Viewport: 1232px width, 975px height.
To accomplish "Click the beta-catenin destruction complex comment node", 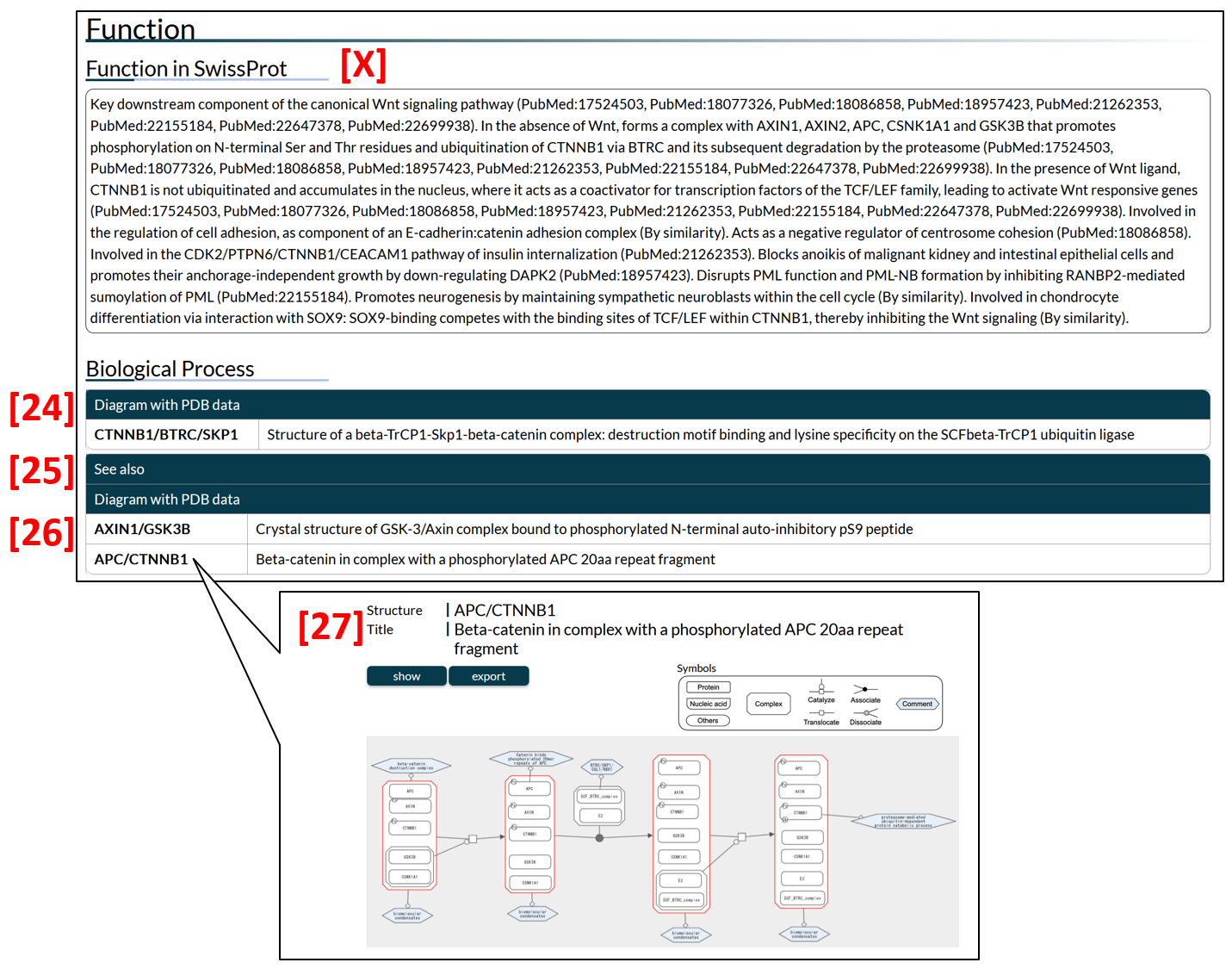I will pyautogui.click(x=411, y=766).
